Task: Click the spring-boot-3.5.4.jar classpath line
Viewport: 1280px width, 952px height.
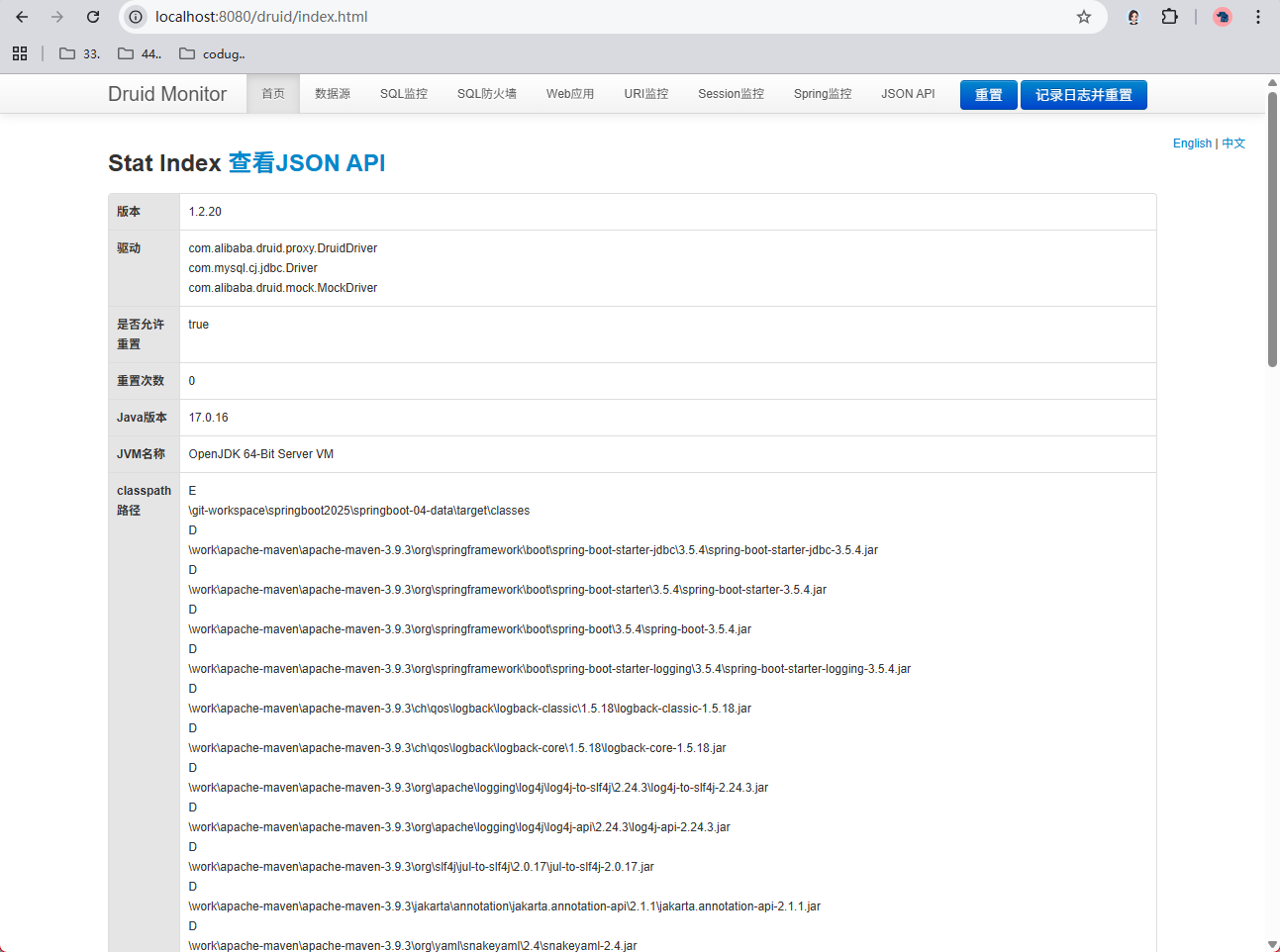Action: pyautogui.click(x=470, y=629)
